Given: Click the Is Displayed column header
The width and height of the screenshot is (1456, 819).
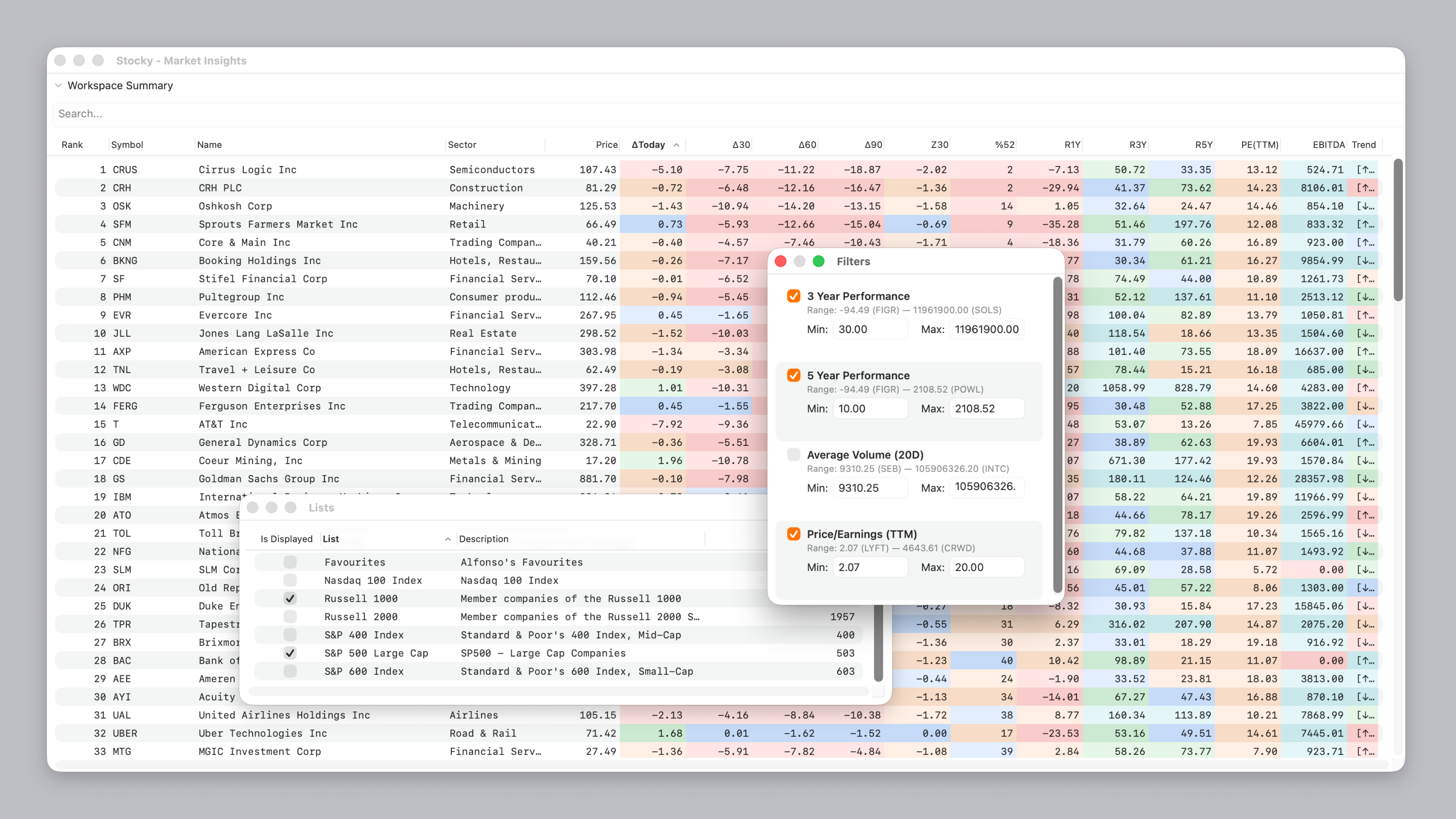Looking at the screenshot, I should [287, 539].
